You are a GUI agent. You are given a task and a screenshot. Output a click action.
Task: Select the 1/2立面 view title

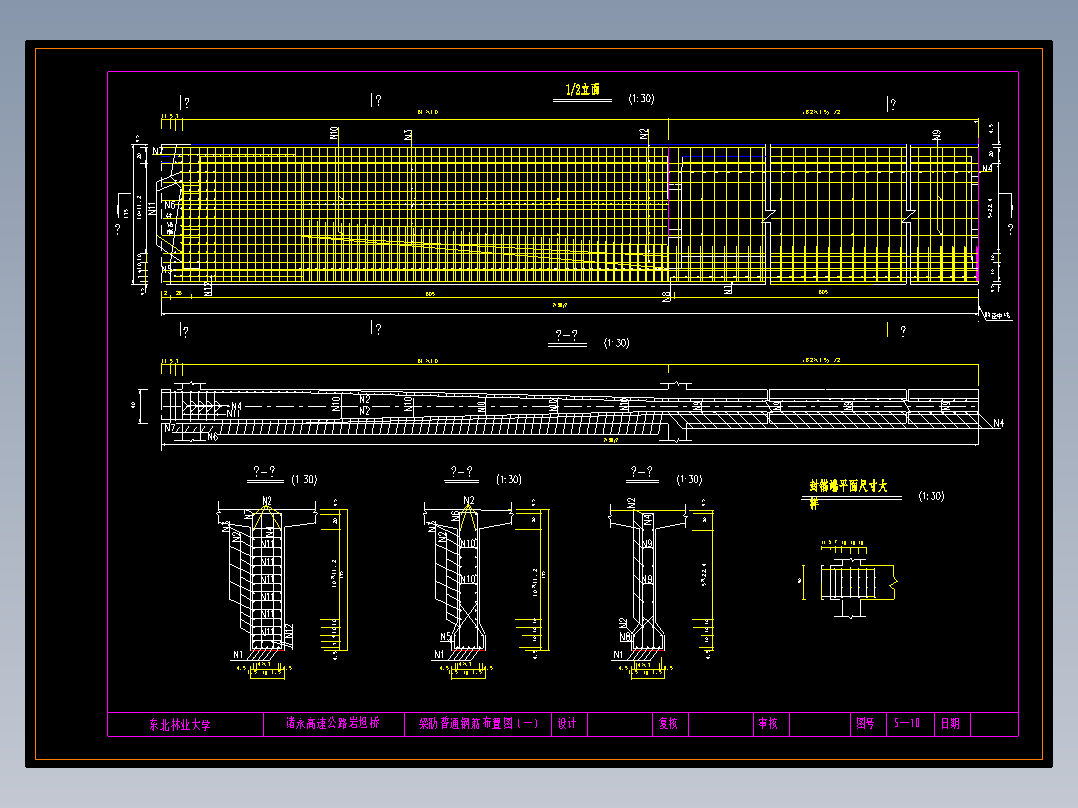click(582, 89)
